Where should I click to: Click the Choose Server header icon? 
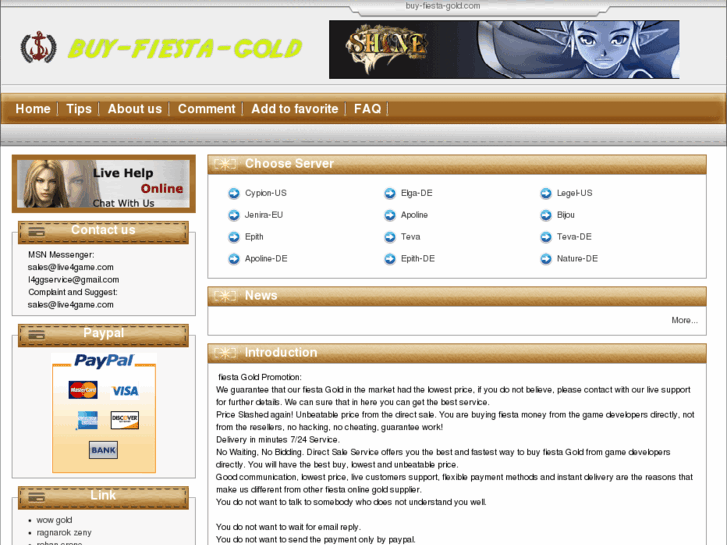tap(225, 164)
